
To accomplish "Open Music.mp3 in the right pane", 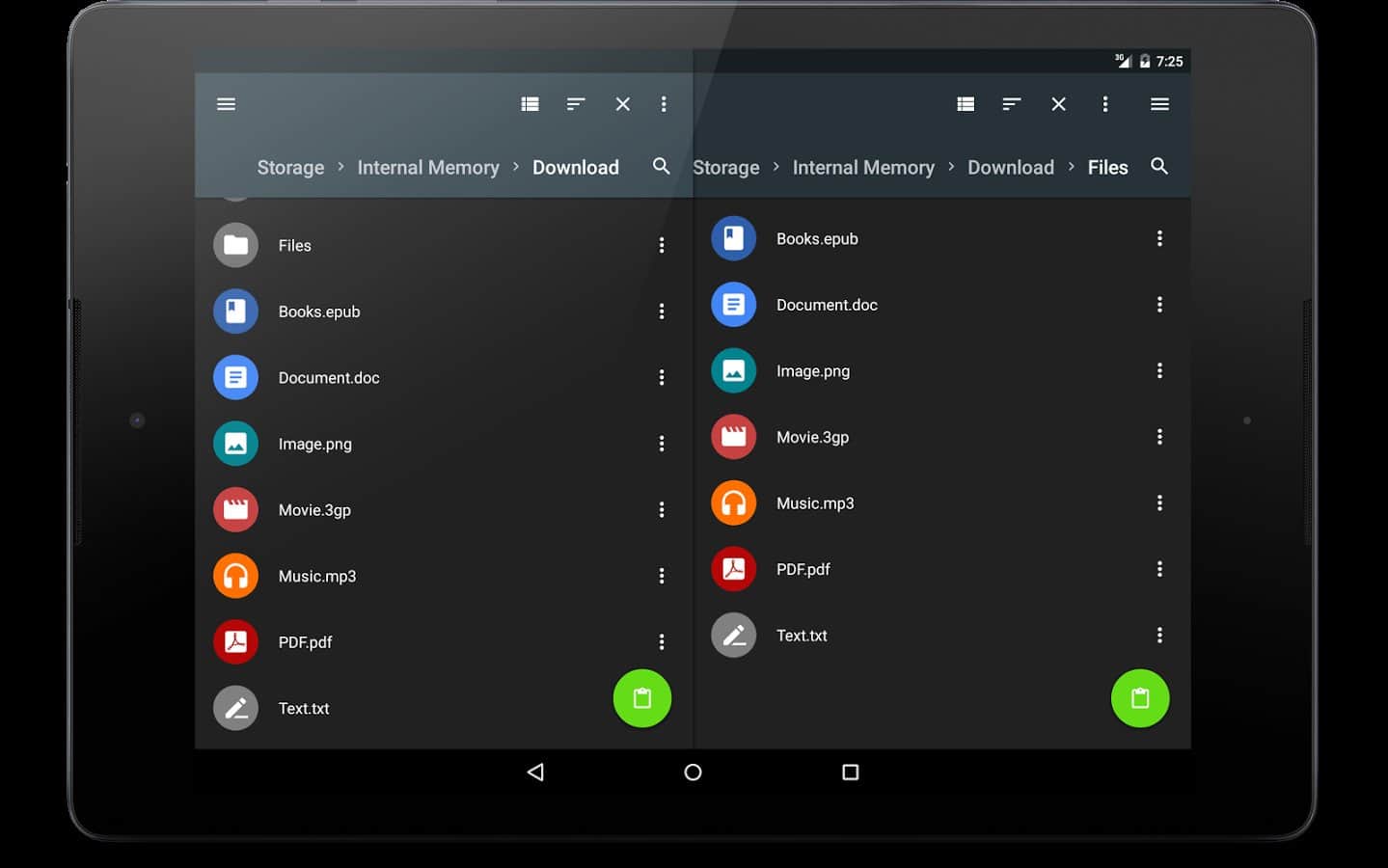I will point(815,503).
